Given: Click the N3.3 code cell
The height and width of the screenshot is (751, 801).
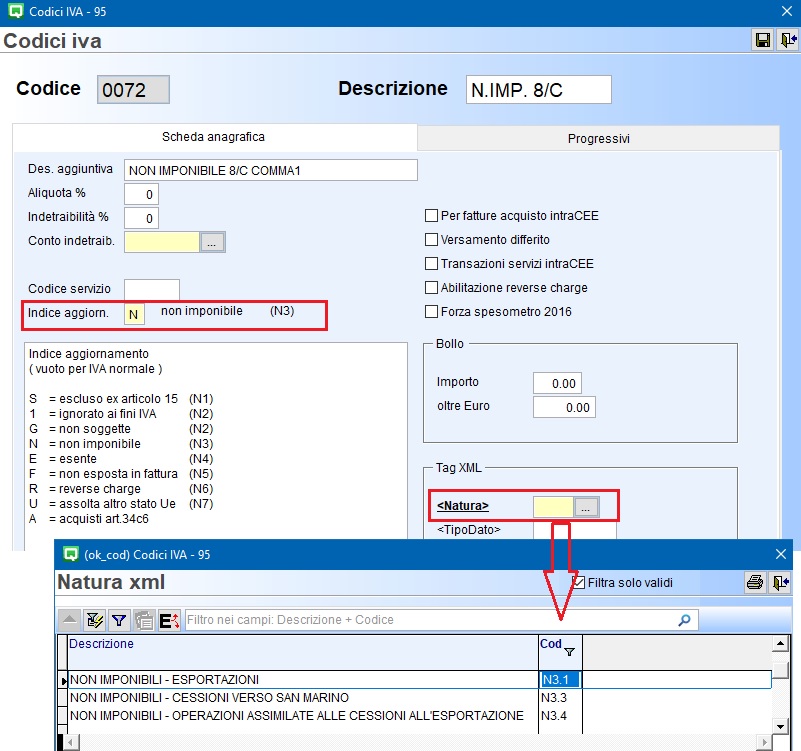Looking at the screenshot, I should pos(560,697).
